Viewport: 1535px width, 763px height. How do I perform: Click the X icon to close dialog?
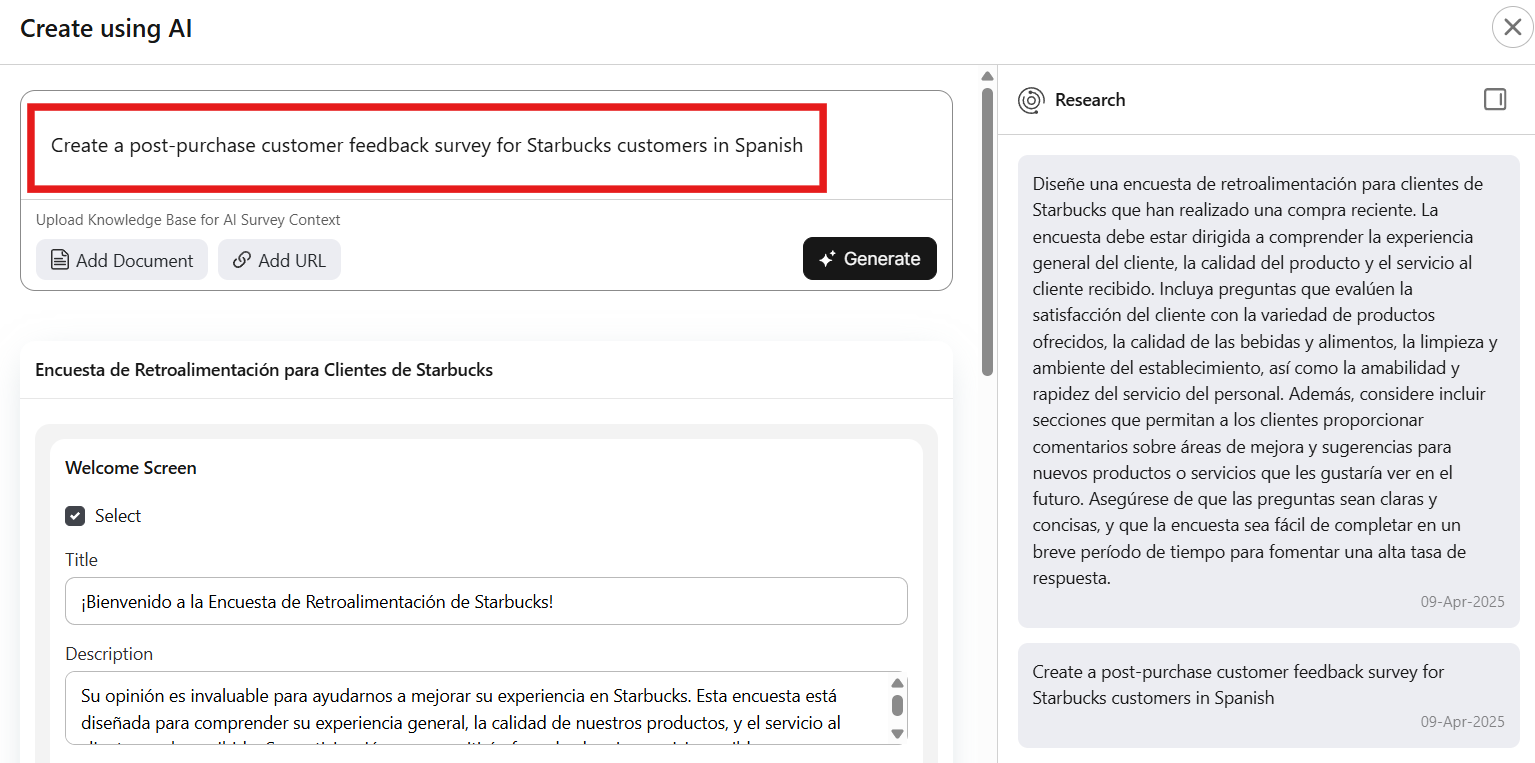tap(1511, 27)
